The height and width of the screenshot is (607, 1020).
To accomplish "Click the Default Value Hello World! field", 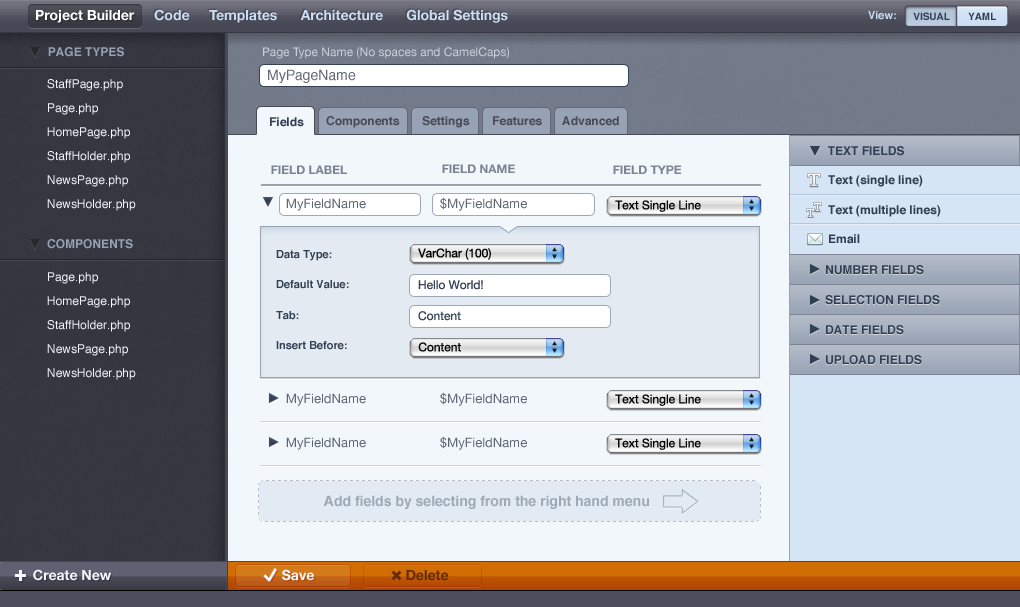I will [x=509, y=285].
